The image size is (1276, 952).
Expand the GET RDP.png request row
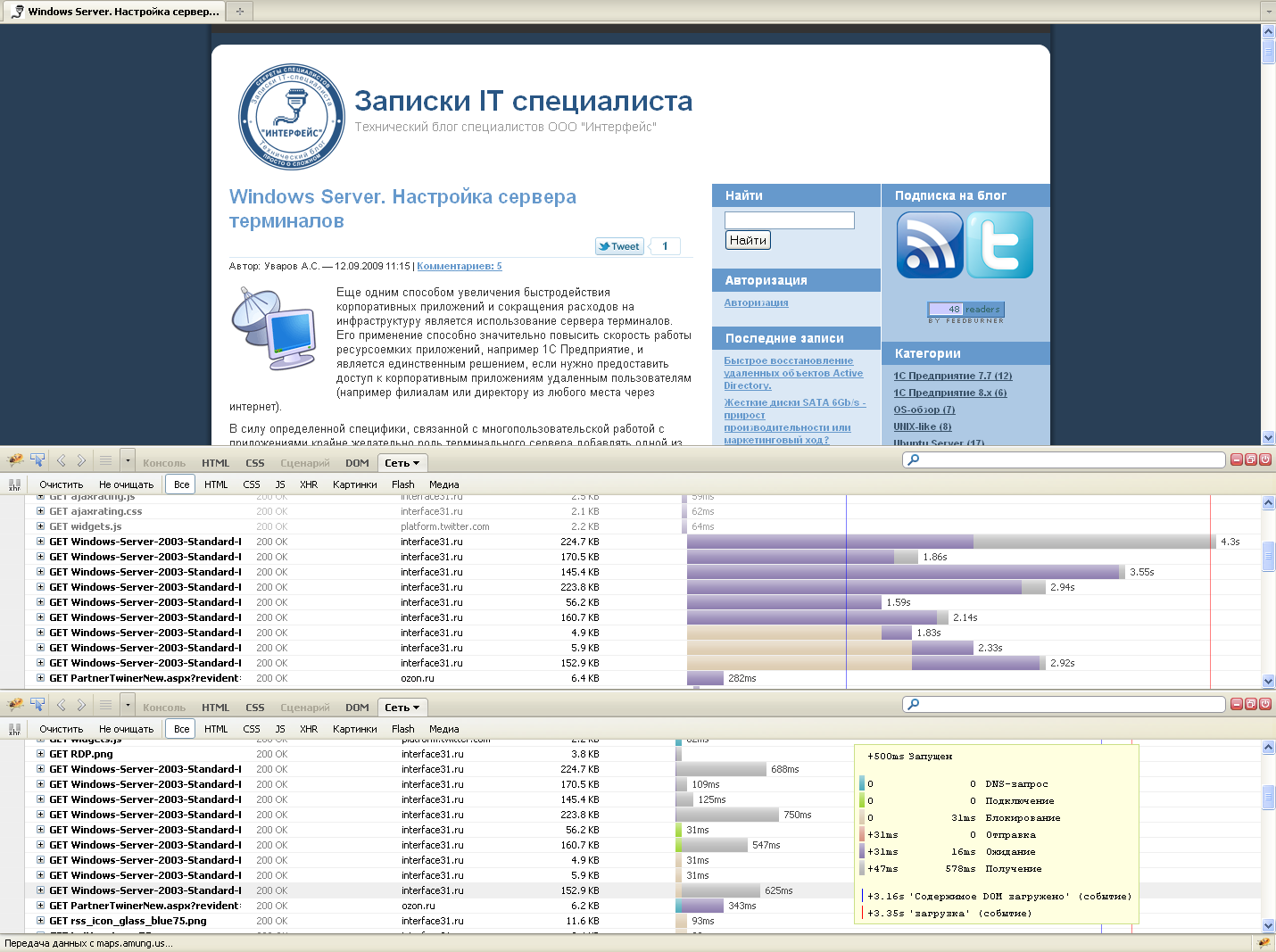[x=40, y=754]
